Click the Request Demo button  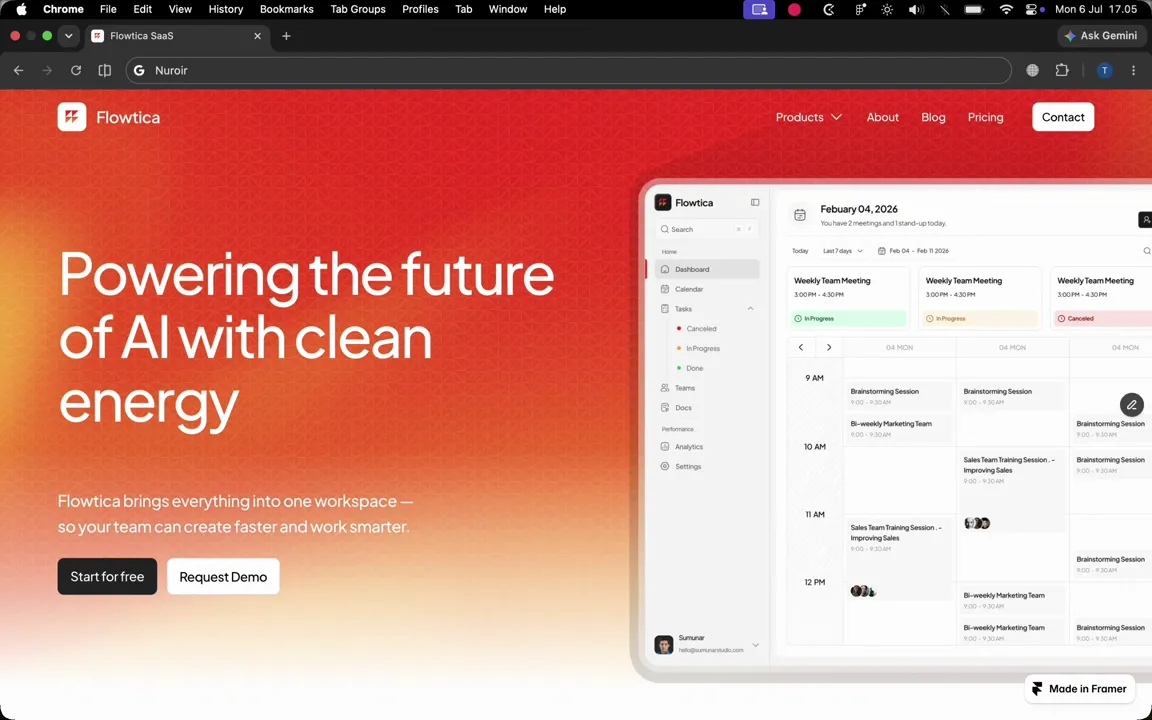pos(223,577)
